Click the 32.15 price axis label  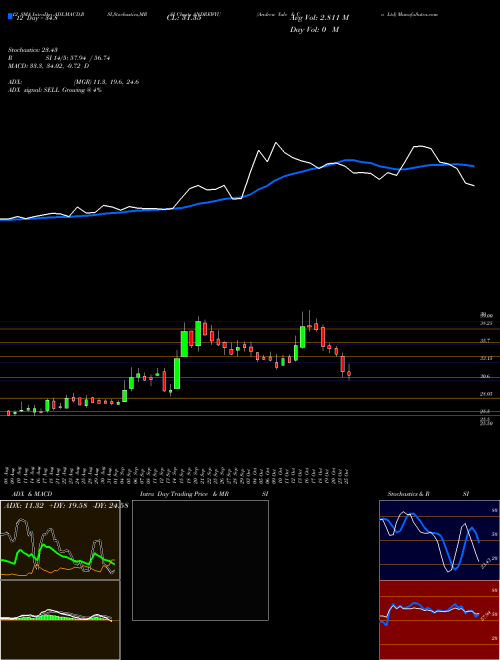pyautogui.click(x=486, y=358)
